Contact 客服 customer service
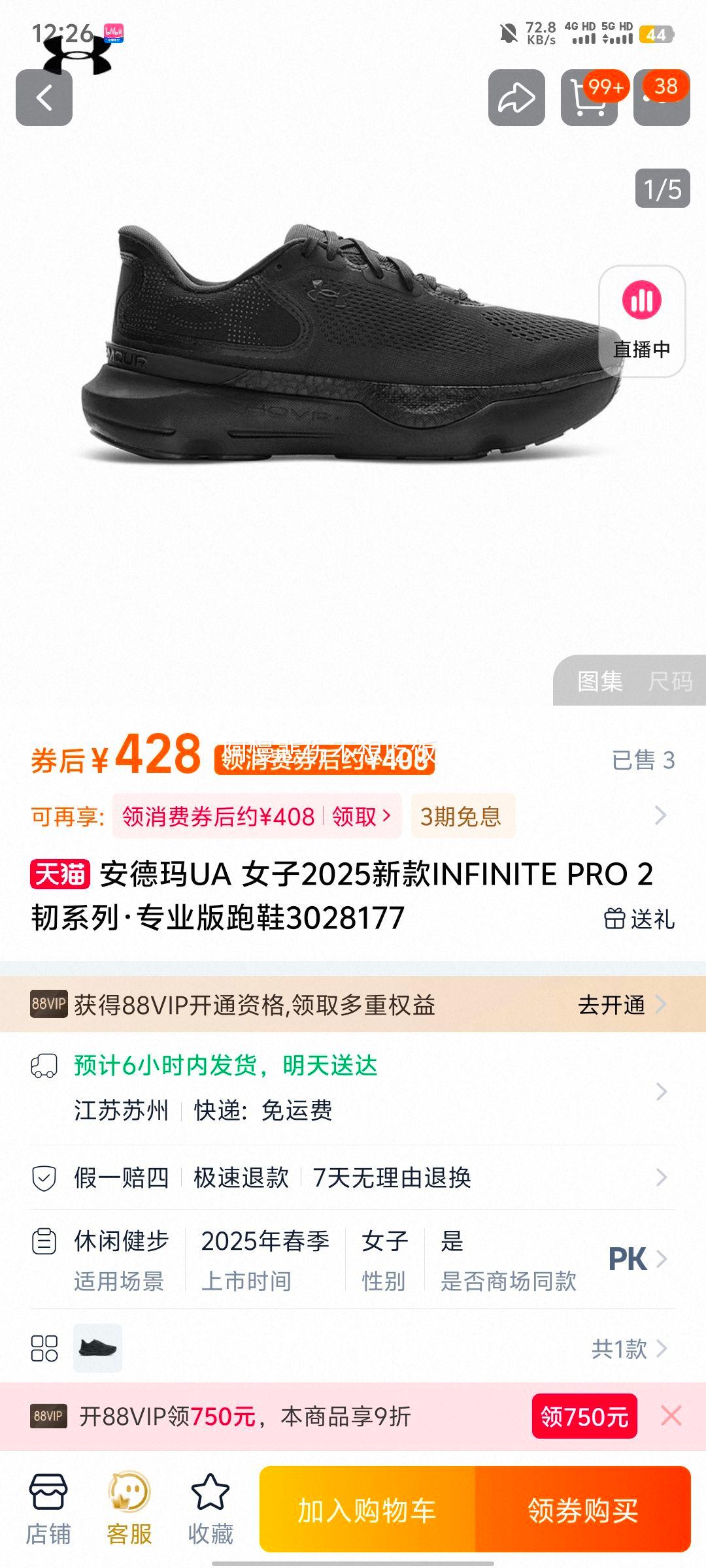706x1568 pixels. (129, 1510)
